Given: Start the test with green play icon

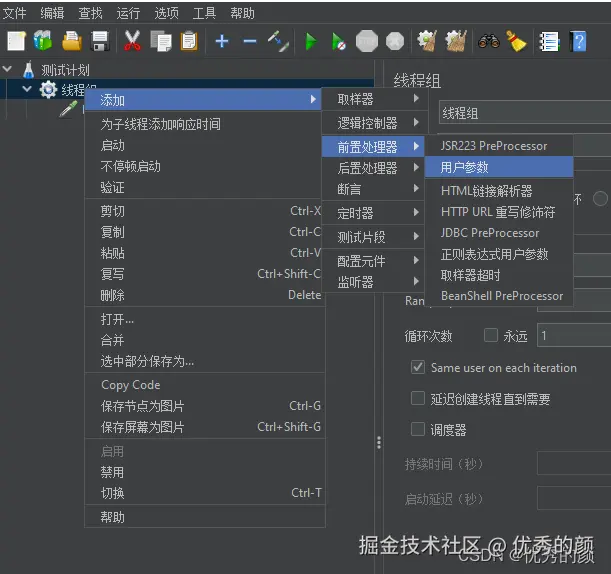Looking at the screenshot, I should pyautogui.click(x=311, y=41).
